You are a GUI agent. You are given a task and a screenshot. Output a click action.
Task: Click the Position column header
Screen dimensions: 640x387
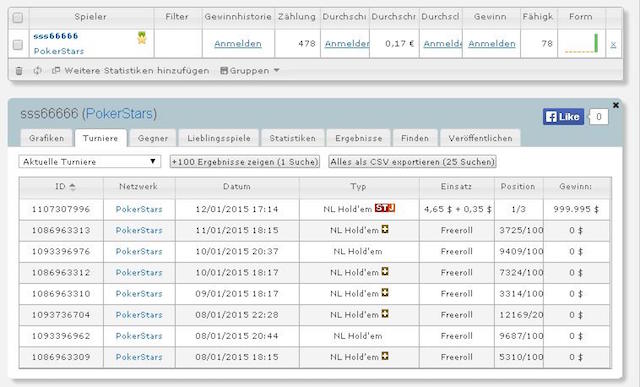click(x=518, y=187)
